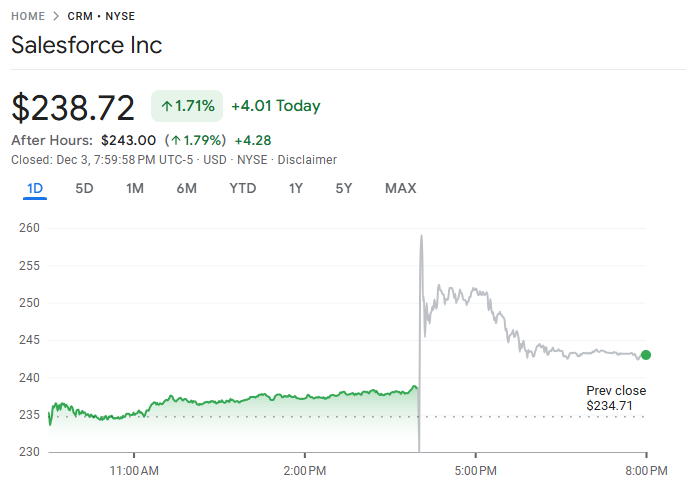Click the green end-of-chart price dot
686x486 pixels.
pos(646,355)
